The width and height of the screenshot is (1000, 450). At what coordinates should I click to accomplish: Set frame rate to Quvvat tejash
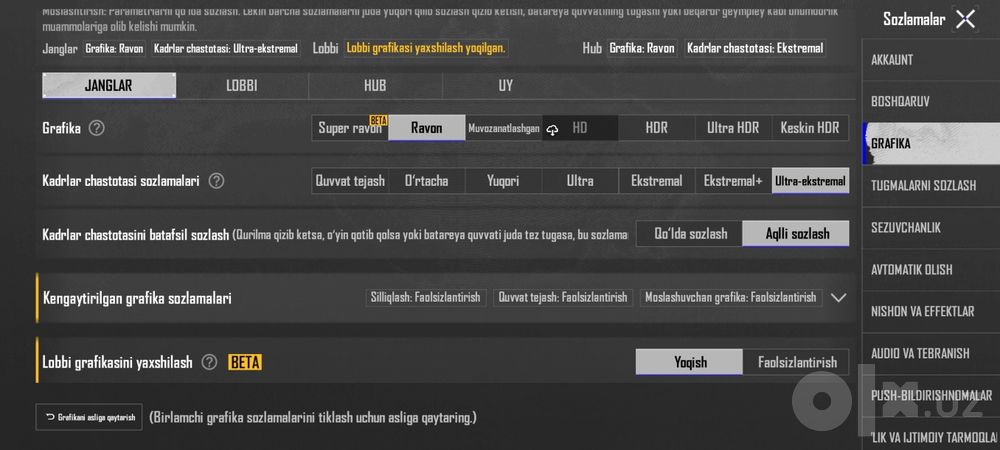350,181
